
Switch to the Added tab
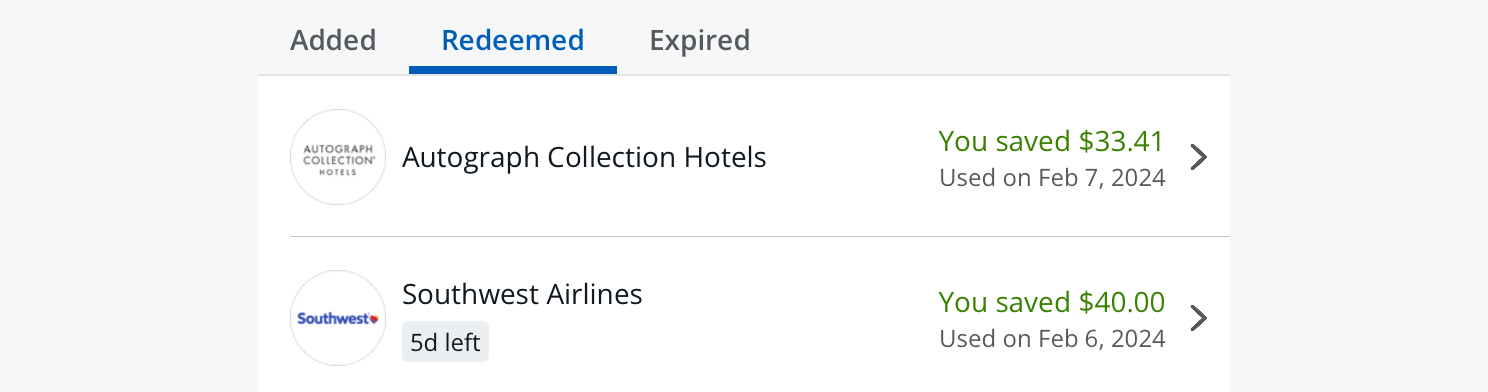coord(333,40)
